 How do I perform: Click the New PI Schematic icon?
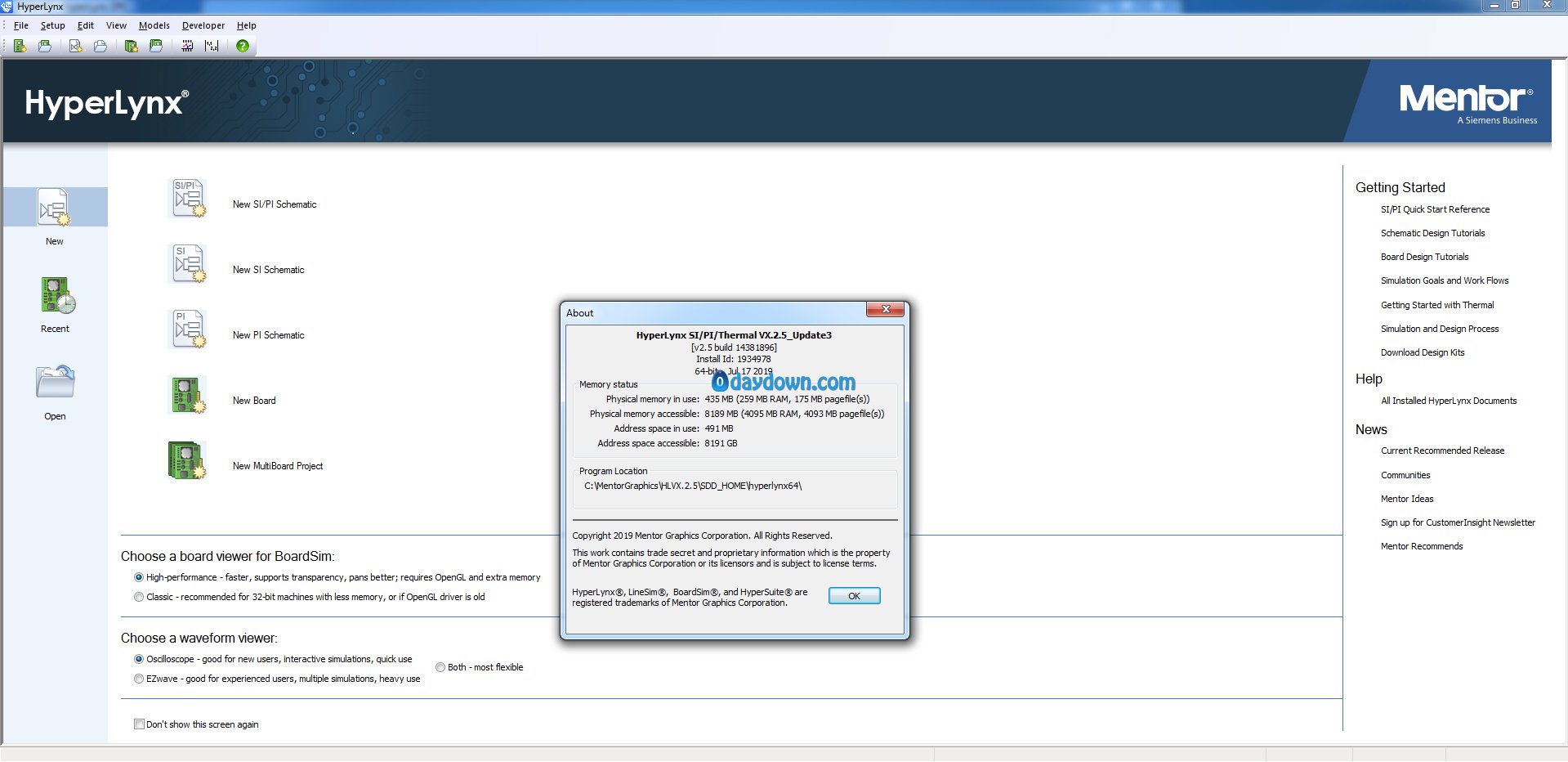(187, 329)
